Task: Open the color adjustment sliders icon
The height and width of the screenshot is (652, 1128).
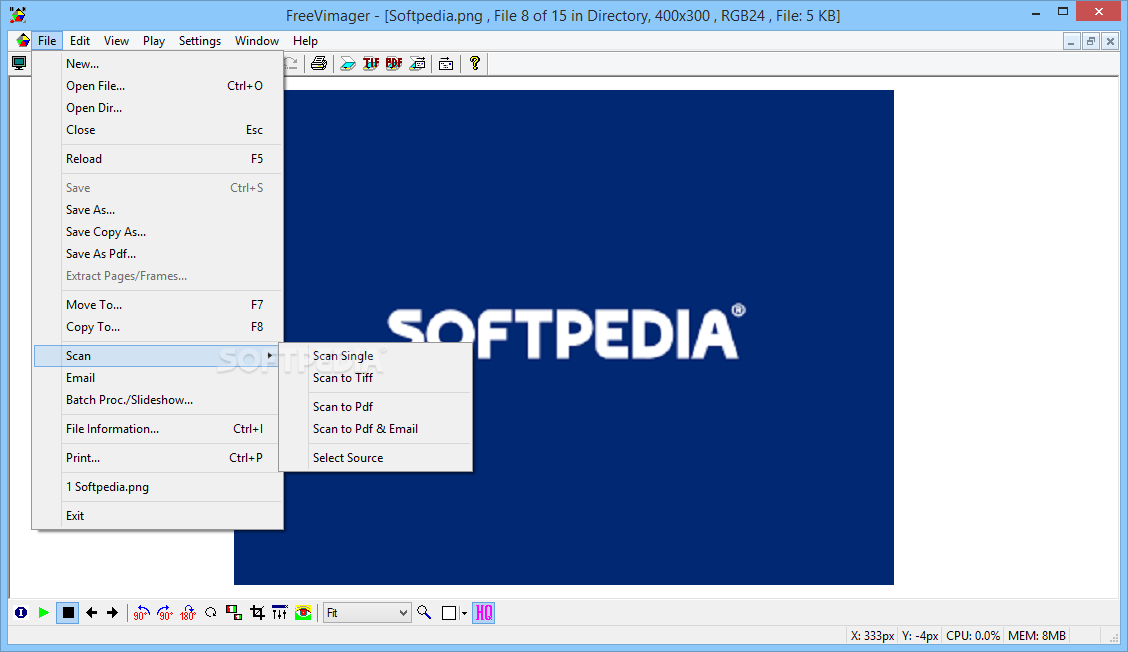Action: click(280, 612)
